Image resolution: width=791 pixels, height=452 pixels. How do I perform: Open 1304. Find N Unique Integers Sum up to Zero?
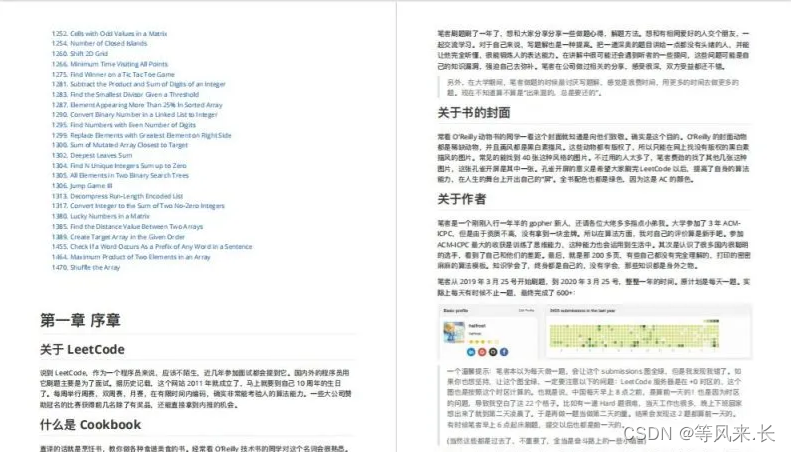pyautogui.click(x=119, y=165)
